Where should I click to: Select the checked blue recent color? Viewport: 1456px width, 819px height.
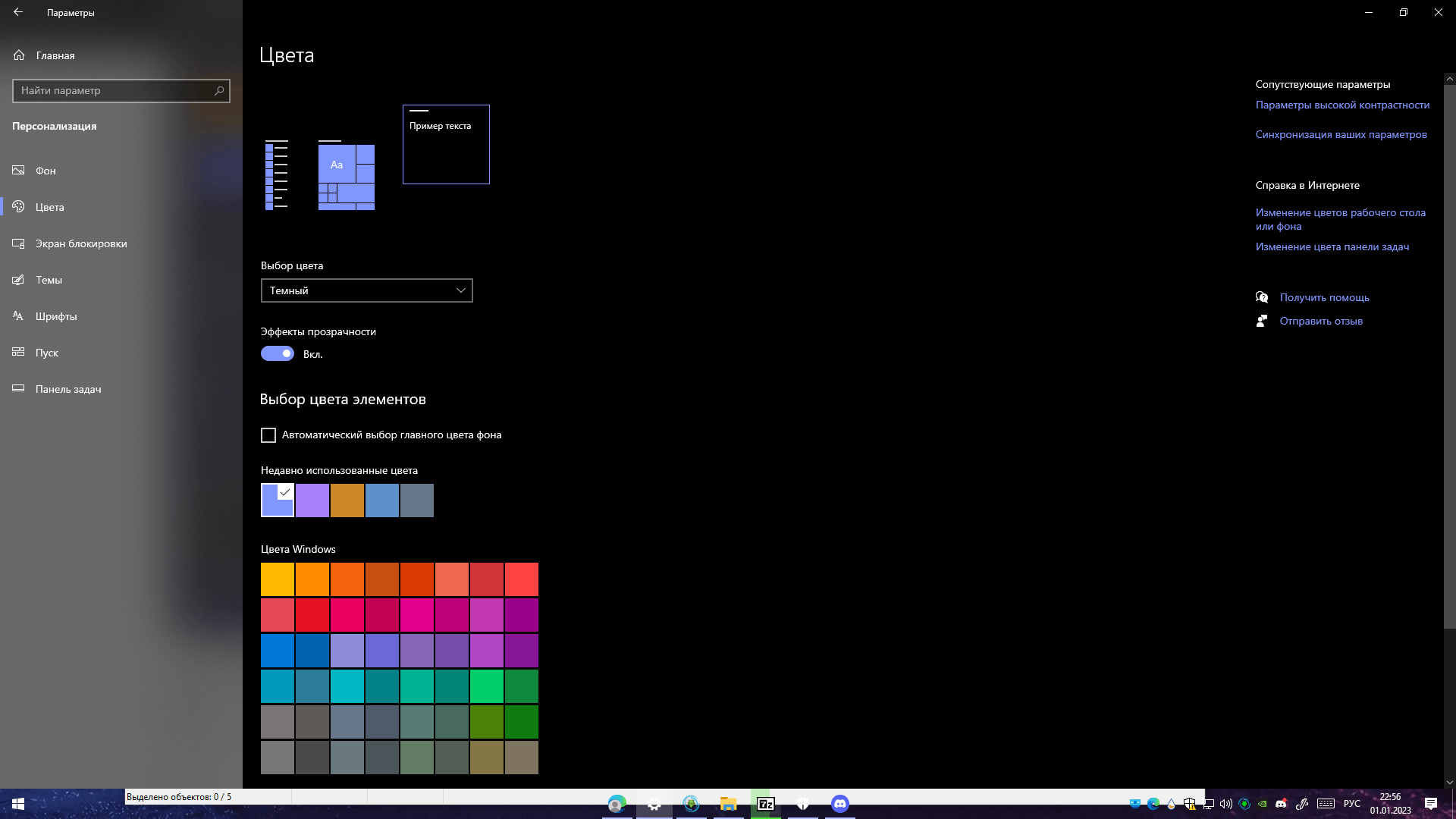pyautogui.click(x=278, y=500)
